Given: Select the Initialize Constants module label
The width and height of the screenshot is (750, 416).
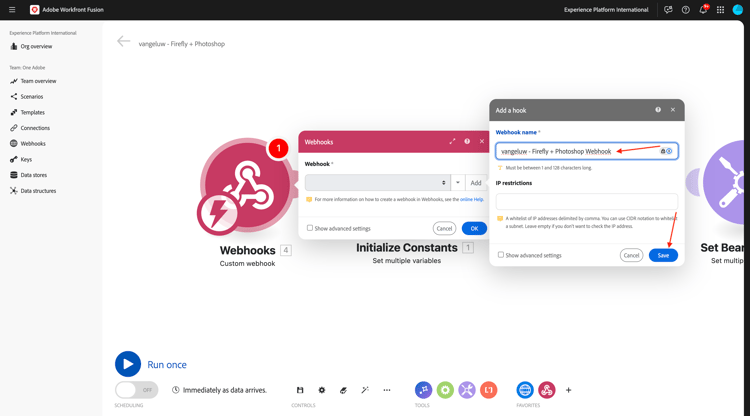Looking at the screenshot, I should pyautogui.click(x=407, y=248).
